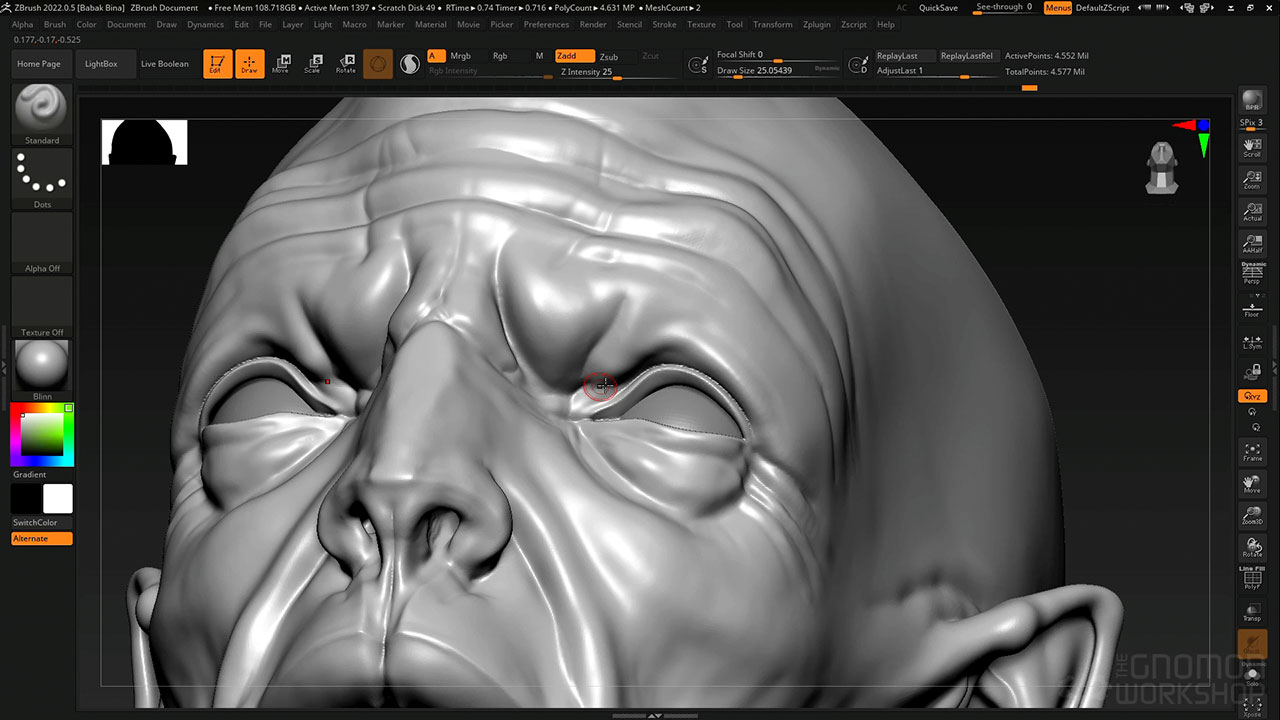Click the head silhouette thumbnail in viewport
The width and height of the screenshot is (1280, 720).
coord(145,142)
